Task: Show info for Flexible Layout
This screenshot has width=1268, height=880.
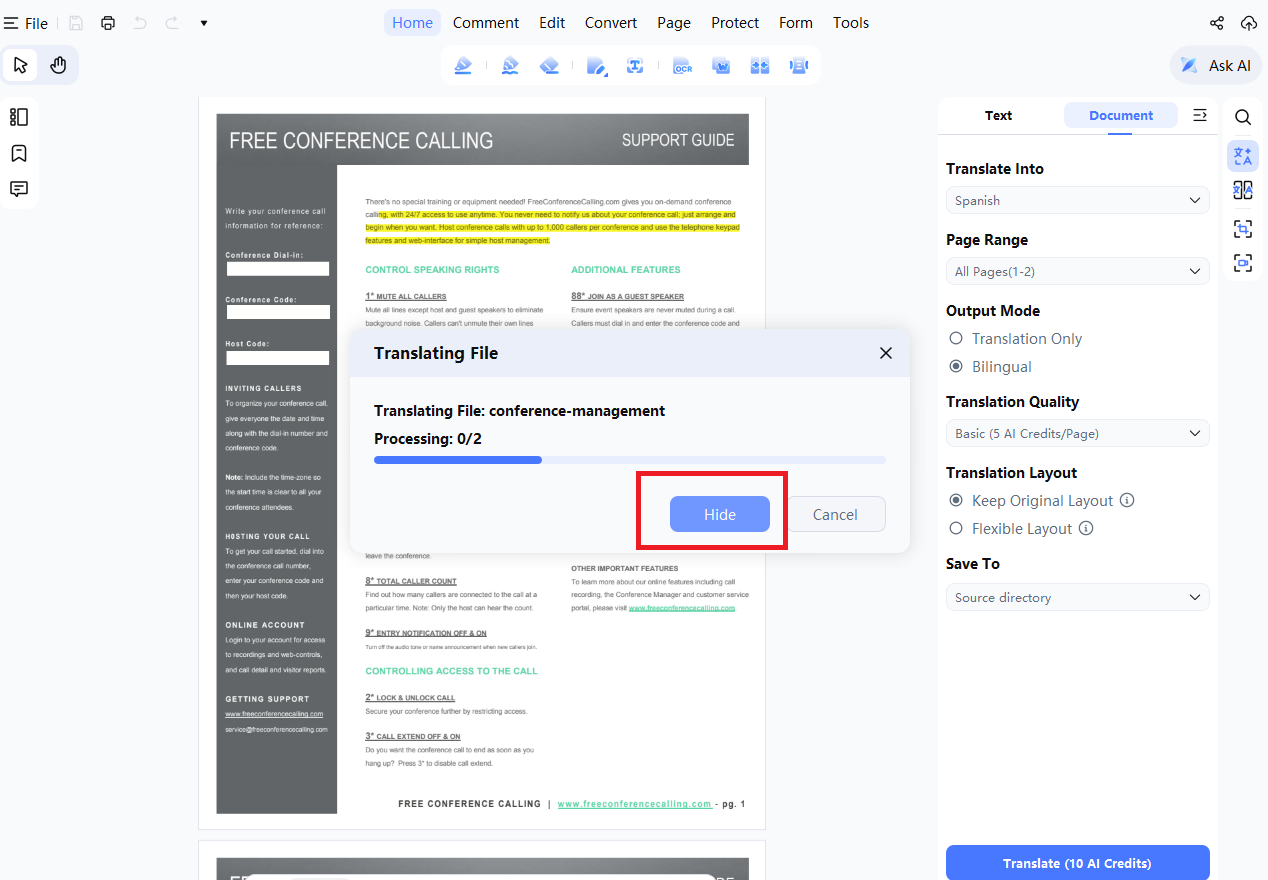Action: pyautogui.click(x=1086, y=529)
